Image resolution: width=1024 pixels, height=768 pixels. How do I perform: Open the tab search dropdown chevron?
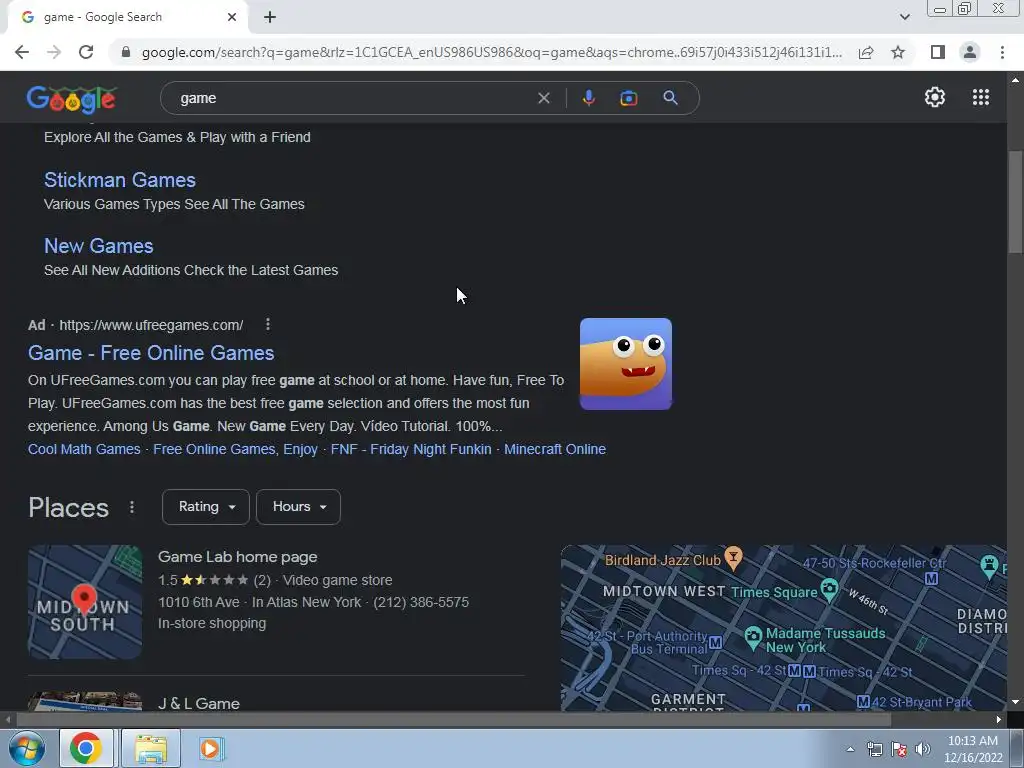pyautogui.click(x=904, y=17)
